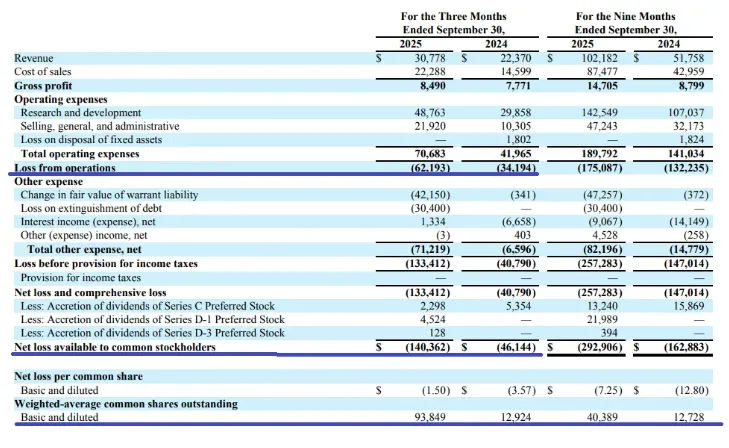
Task: Click Total other expense, net label
Action: coord(84,249)
